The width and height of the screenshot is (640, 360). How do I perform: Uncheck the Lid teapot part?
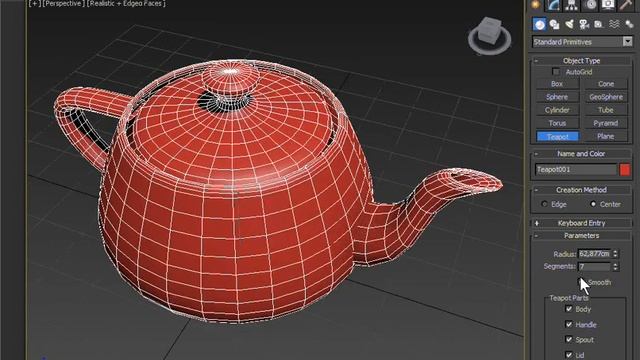(x=569, y=355)
